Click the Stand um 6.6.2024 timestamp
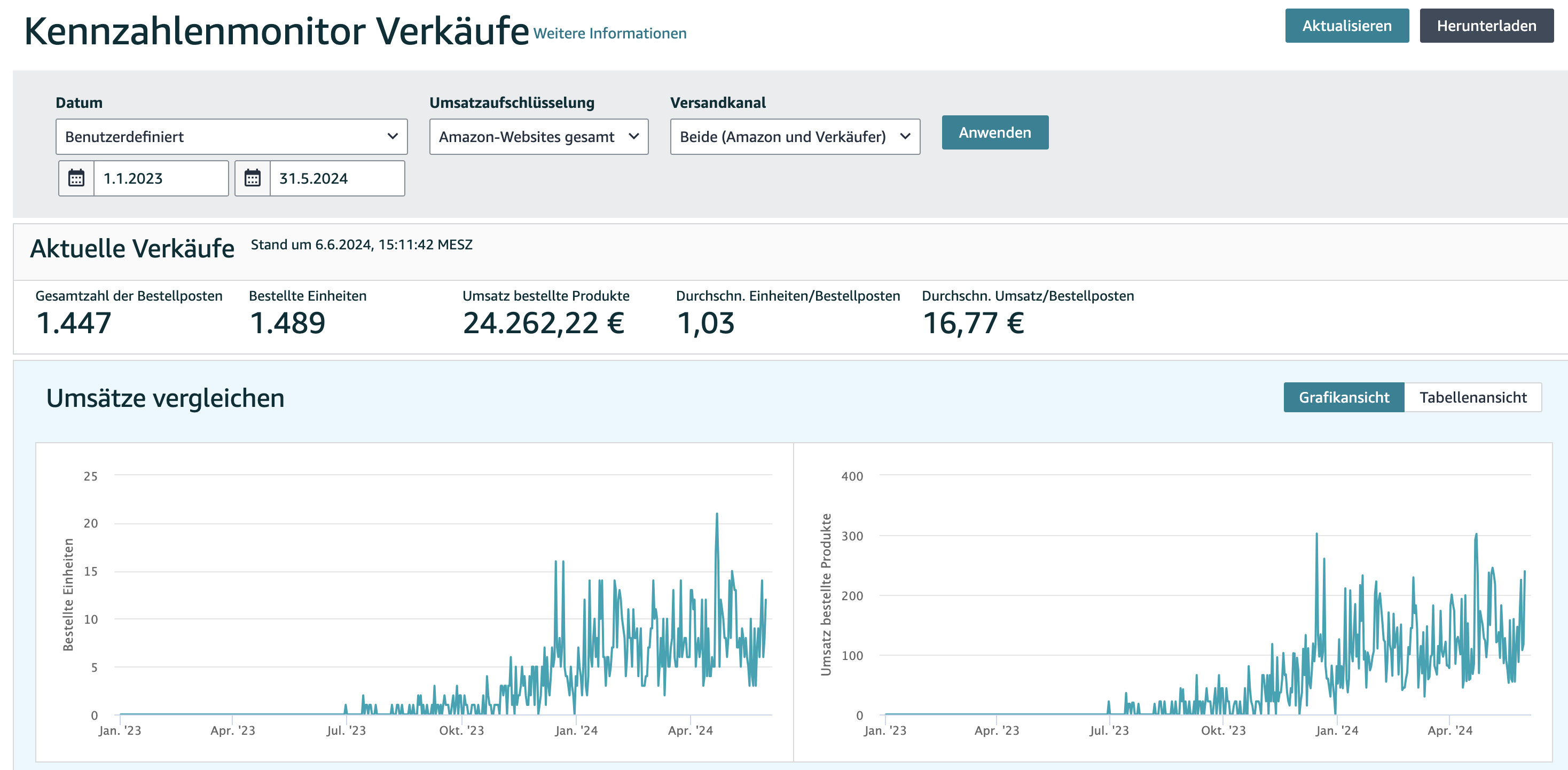The height and width of the screenshot is (770, 1568). tap(362, 245)
